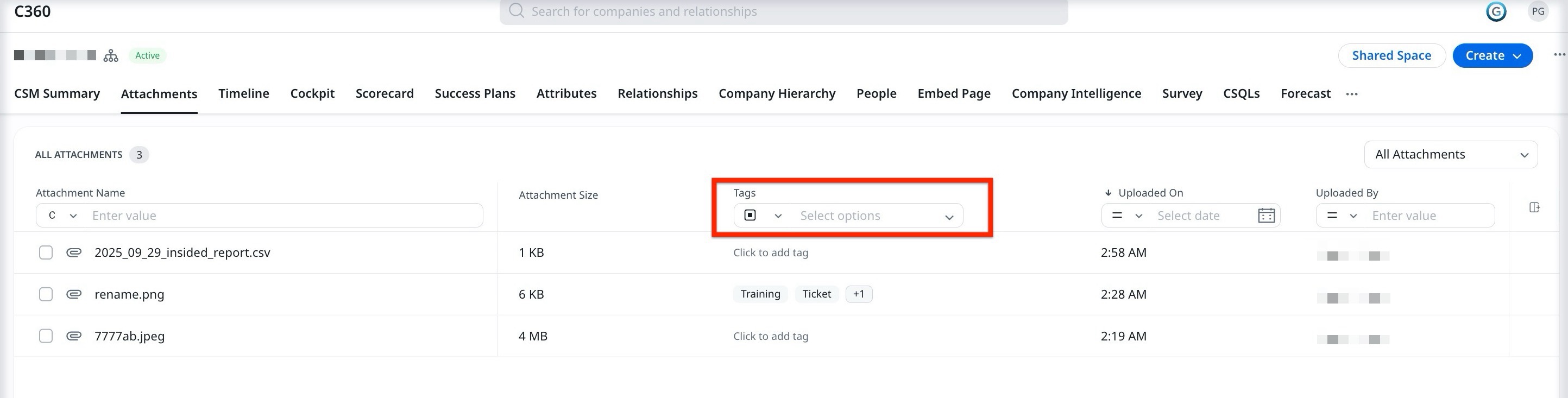Expand the Create button dropdown
Image resolution: width=1568 pixels, height=398 pixels.
(x=1517, y=56)
